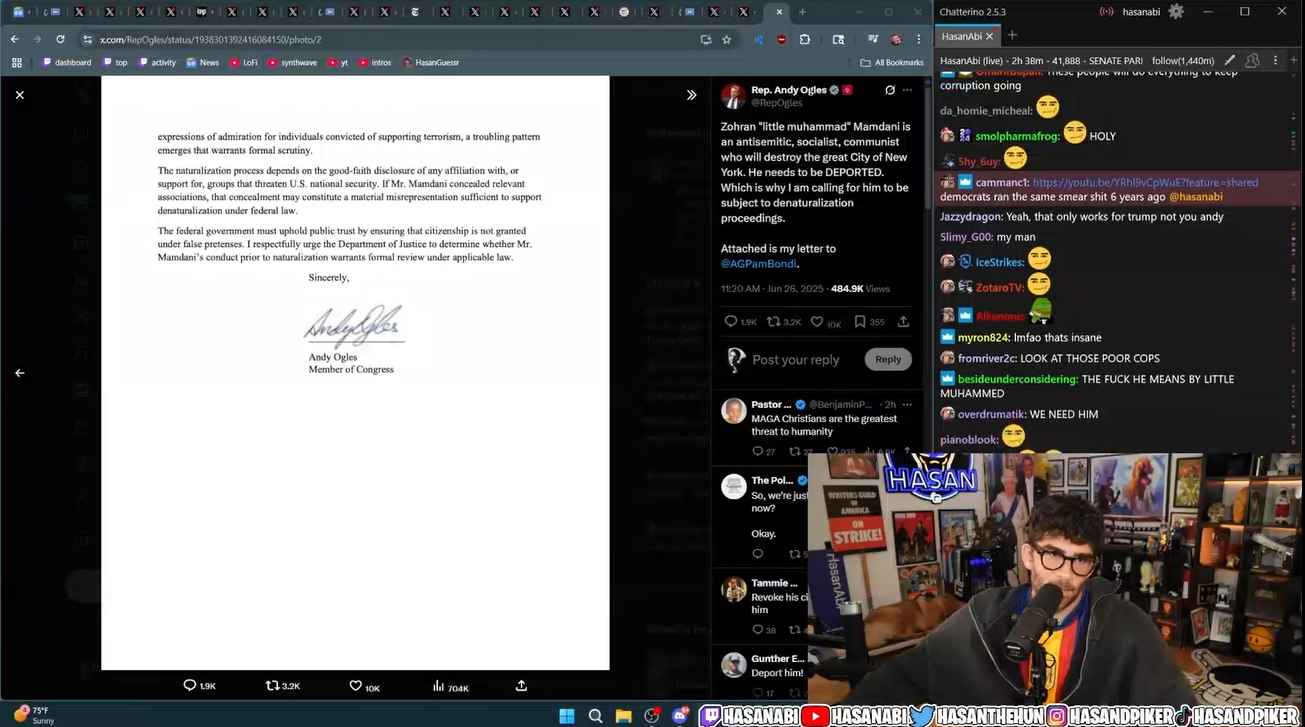Screen dimensions: 1305x727
Task: Click the Reply button
Action: [x=888, y=360]
